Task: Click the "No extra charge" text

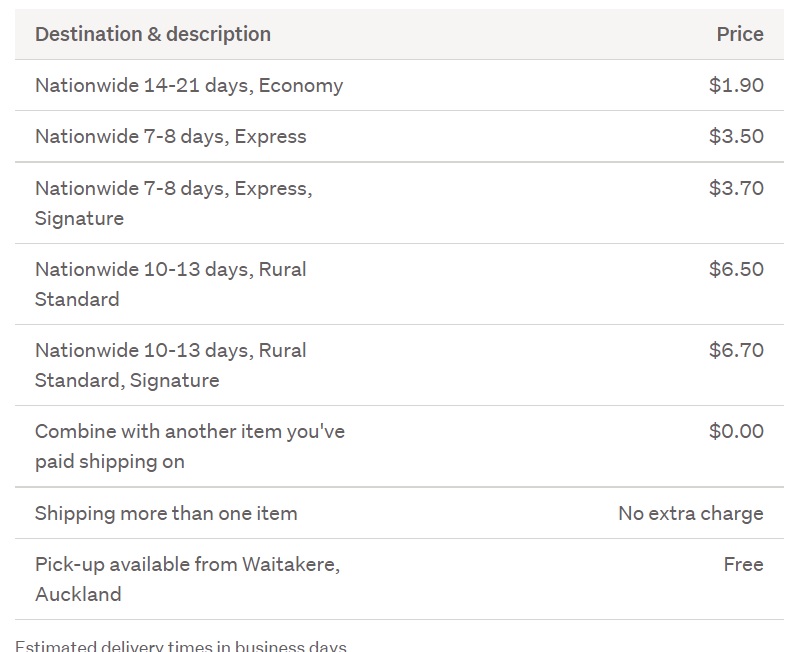Action: point(690,513)
